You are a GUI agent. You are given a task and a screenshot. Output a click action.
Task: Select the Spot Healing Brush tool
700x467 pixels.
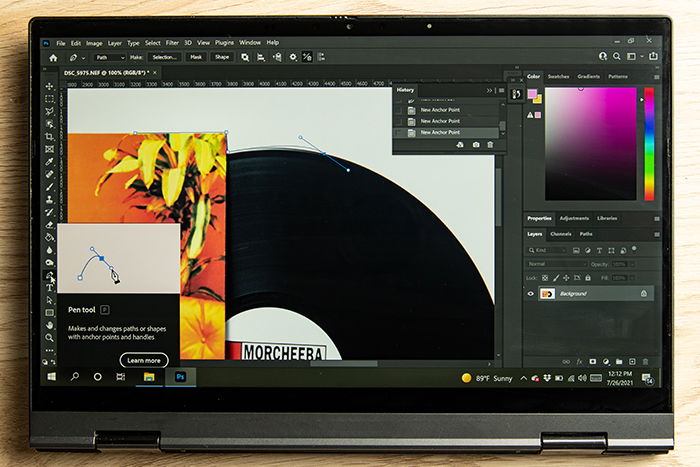[x=50, y=174]
